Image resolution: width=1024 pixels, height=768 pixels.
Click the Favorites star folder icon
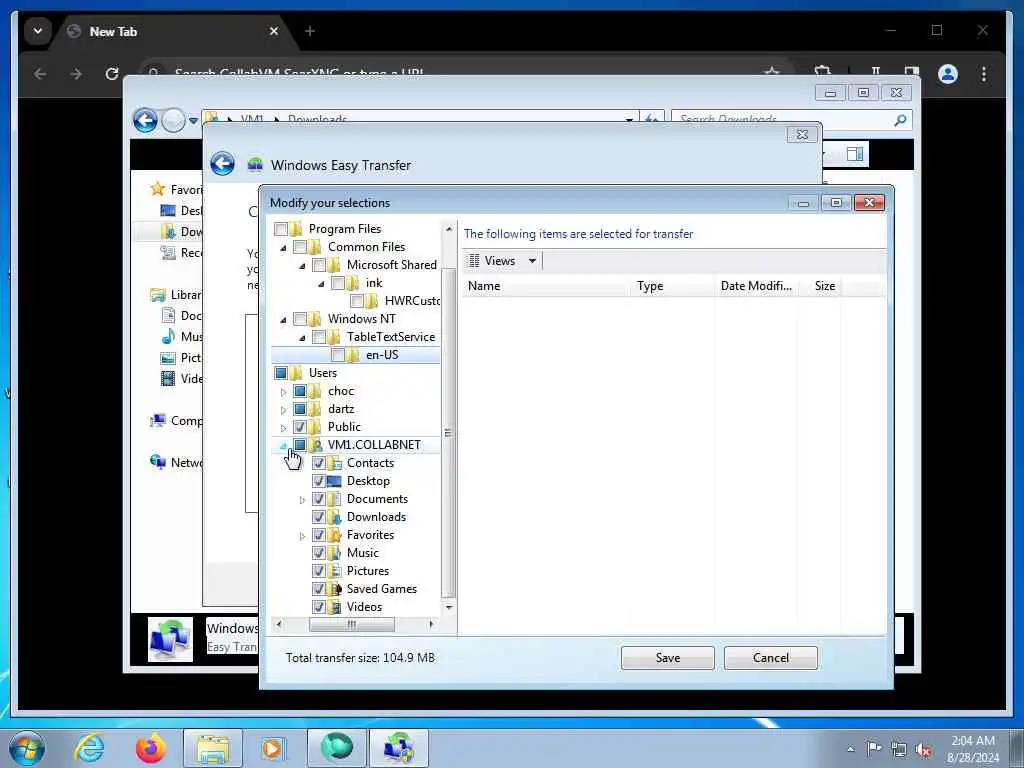click(x=334, y=535)
